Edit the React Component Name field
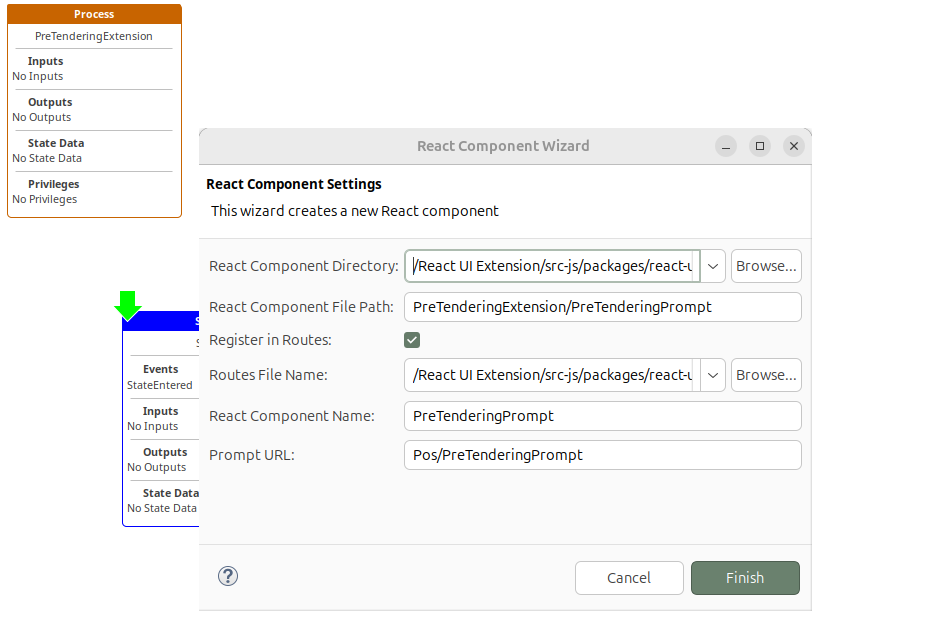This screenshot has height=643, width=927. pos(602,415)
